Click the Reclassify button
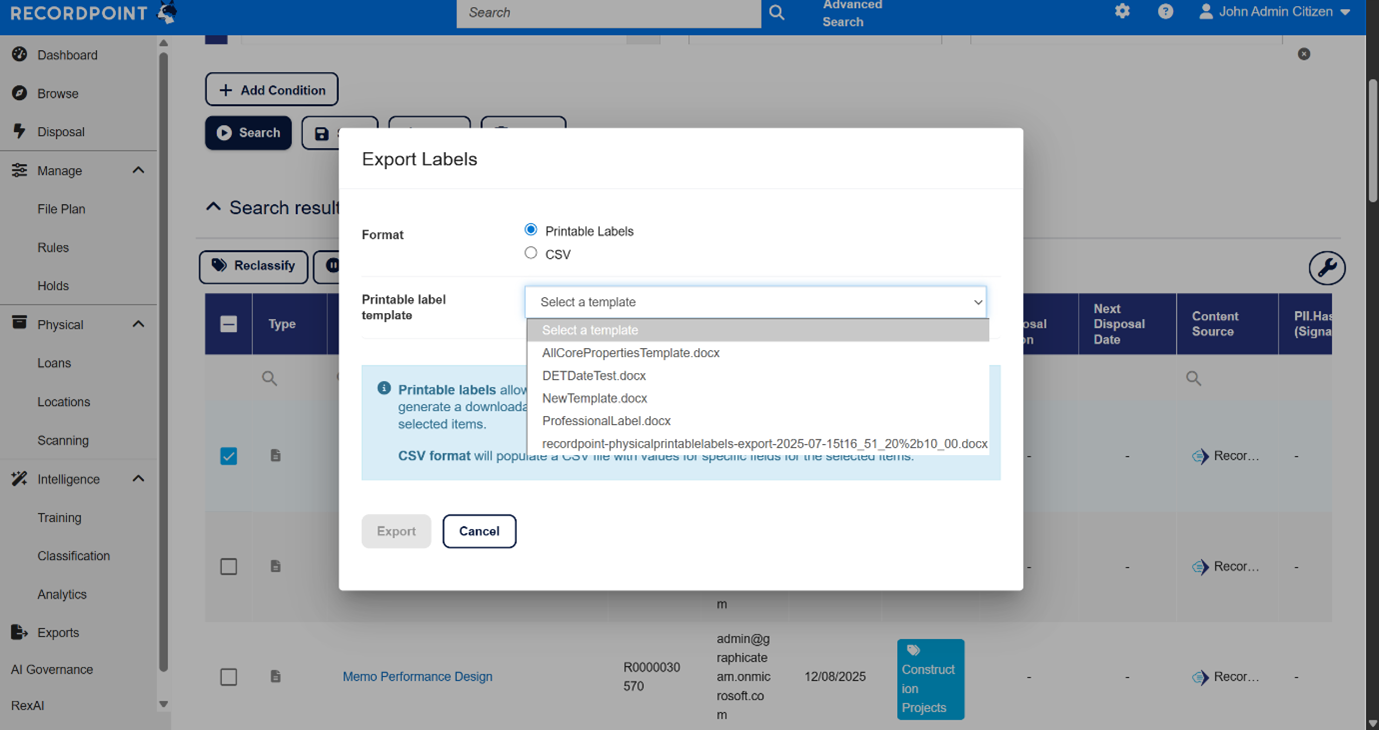This screenshot has height=730, width=1379. point(253,266)
